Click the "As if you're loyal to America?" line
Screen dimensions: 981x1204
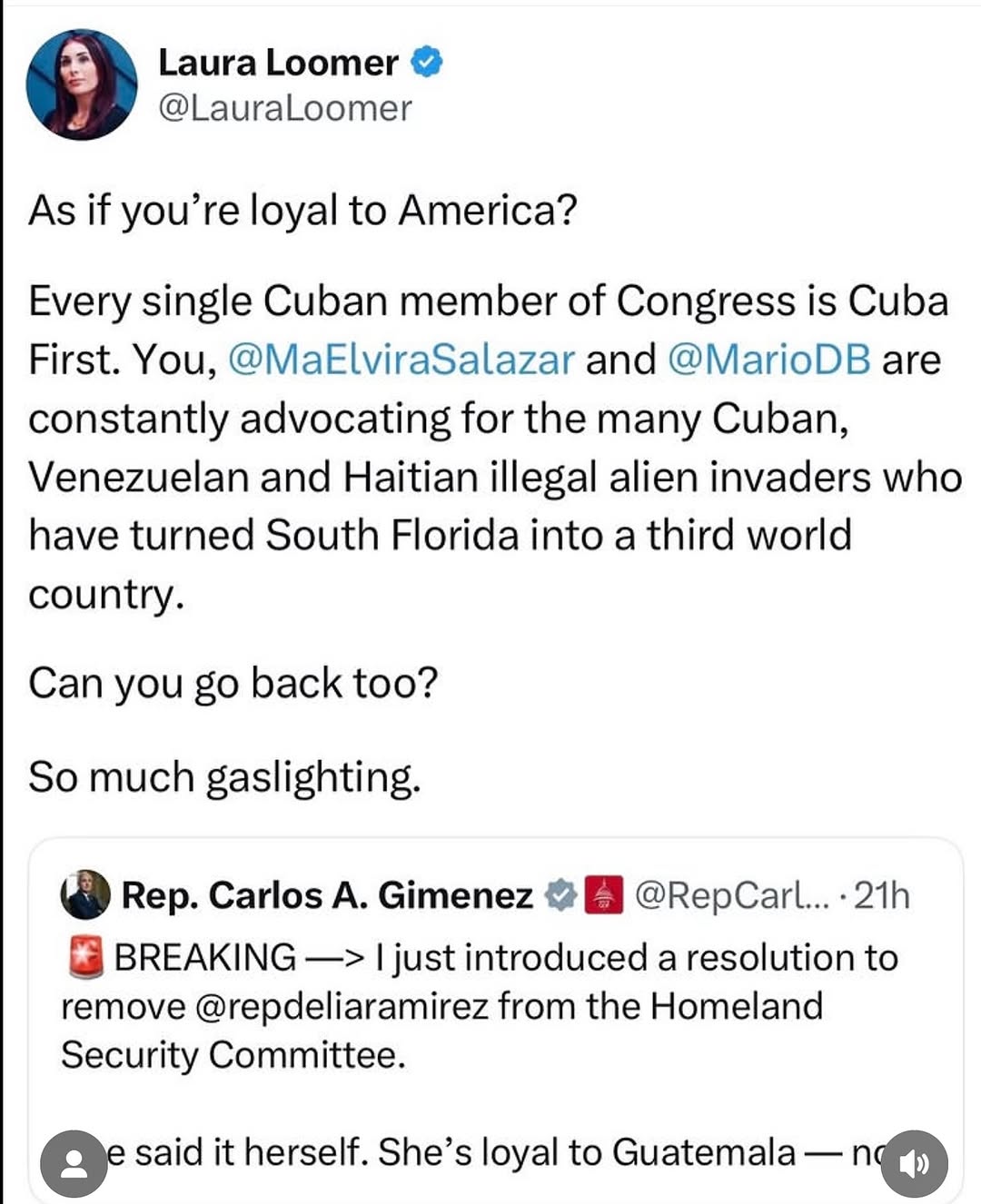click(302, 210)
